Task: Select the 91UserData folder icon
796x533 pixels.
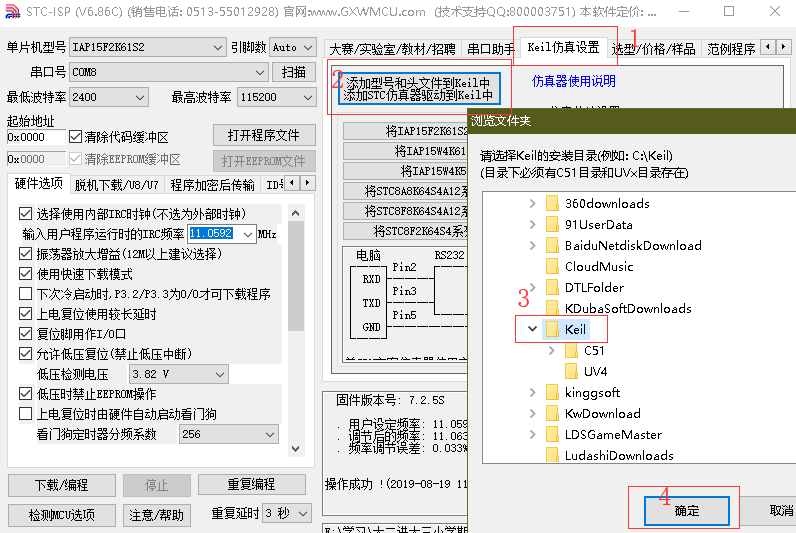Action: coord(552,224)
